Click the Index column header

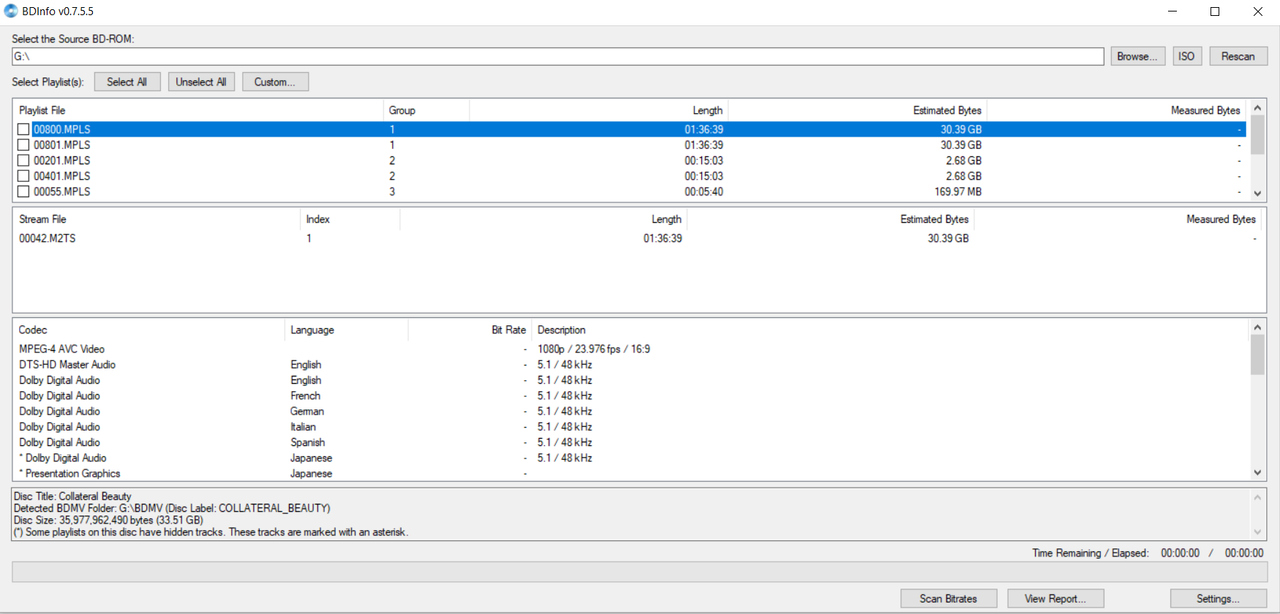pos(350,219)
